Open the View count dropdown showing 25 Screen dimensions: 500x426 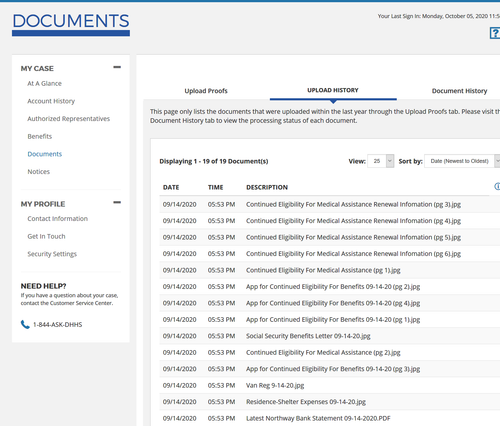click(381, 161)
